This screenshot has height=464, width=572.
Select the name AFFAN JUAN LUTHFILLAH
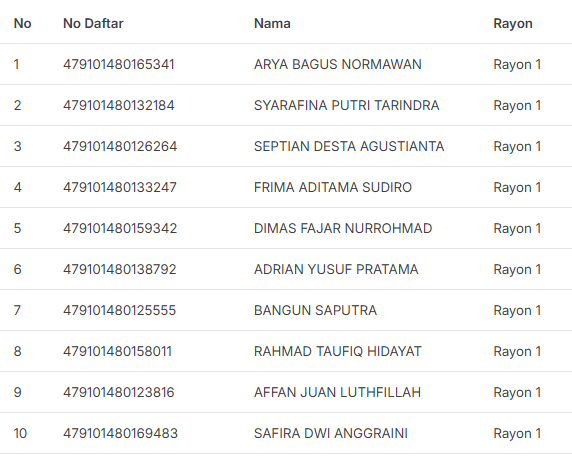click(337, 392)
